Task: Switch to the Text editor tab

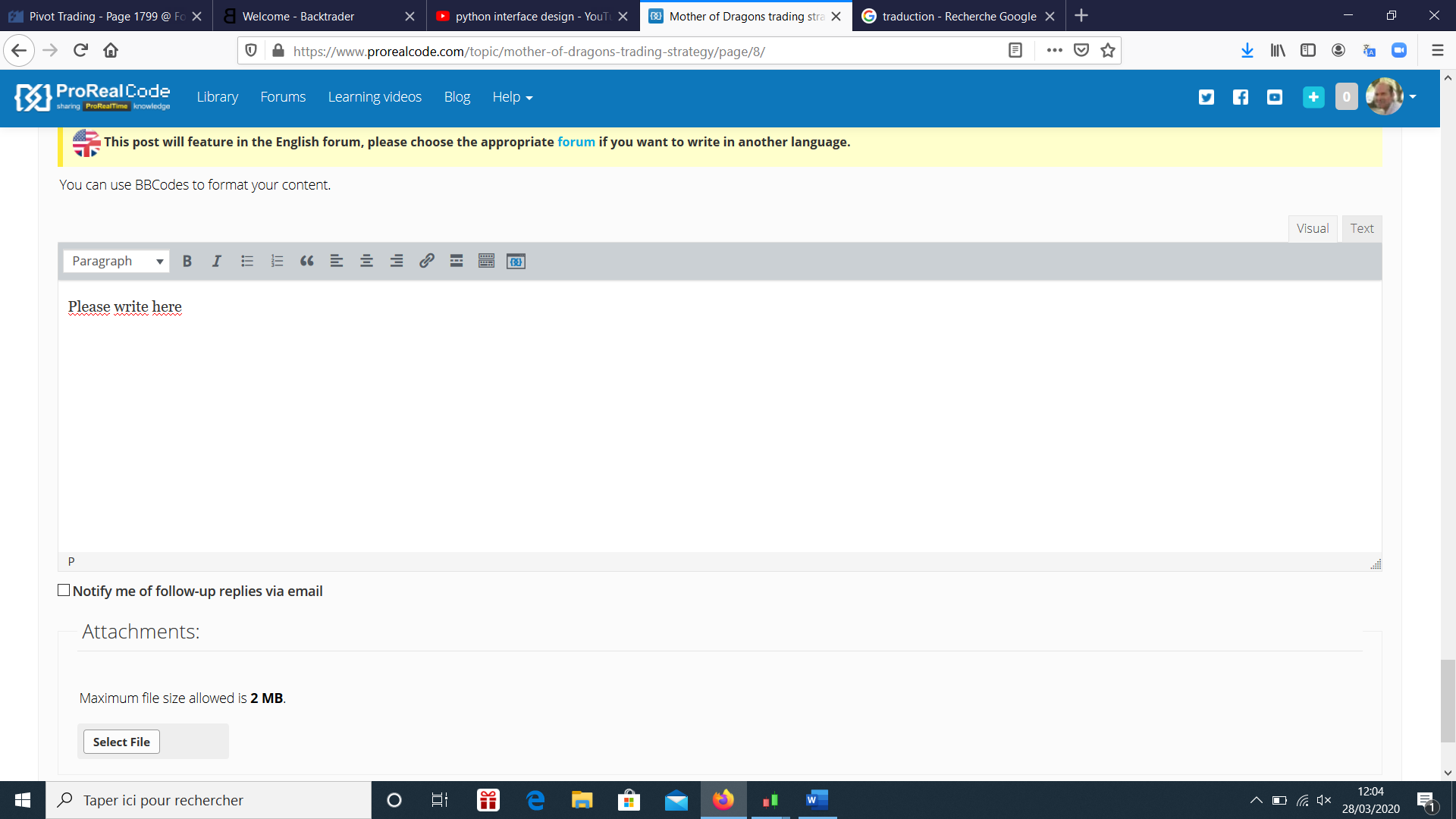Action: pyautogui.click(x=1361, y=228)
